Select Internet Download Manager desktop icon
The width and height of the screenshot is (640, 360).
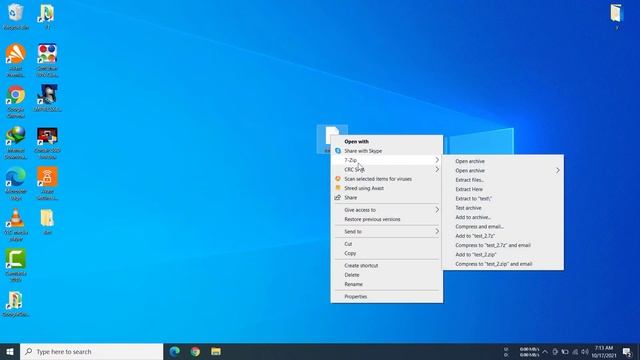point(16,142)
